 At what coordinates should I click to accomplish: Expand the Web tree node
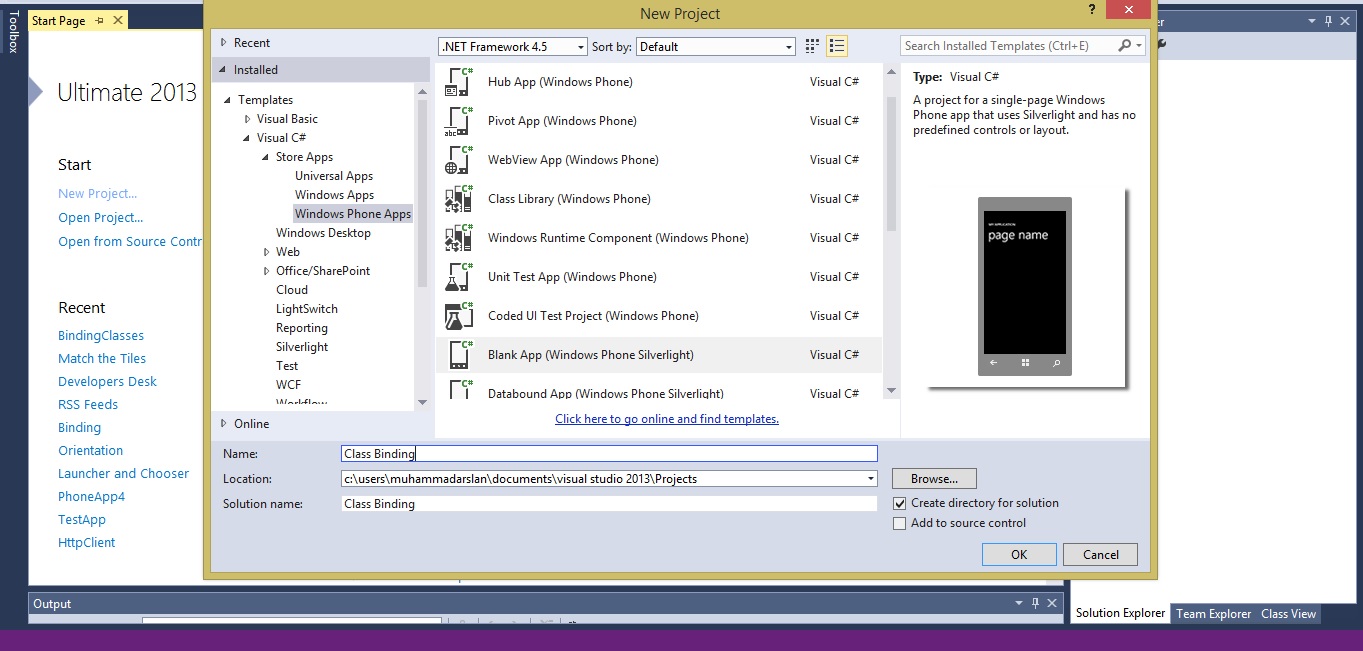pos(266,252)
